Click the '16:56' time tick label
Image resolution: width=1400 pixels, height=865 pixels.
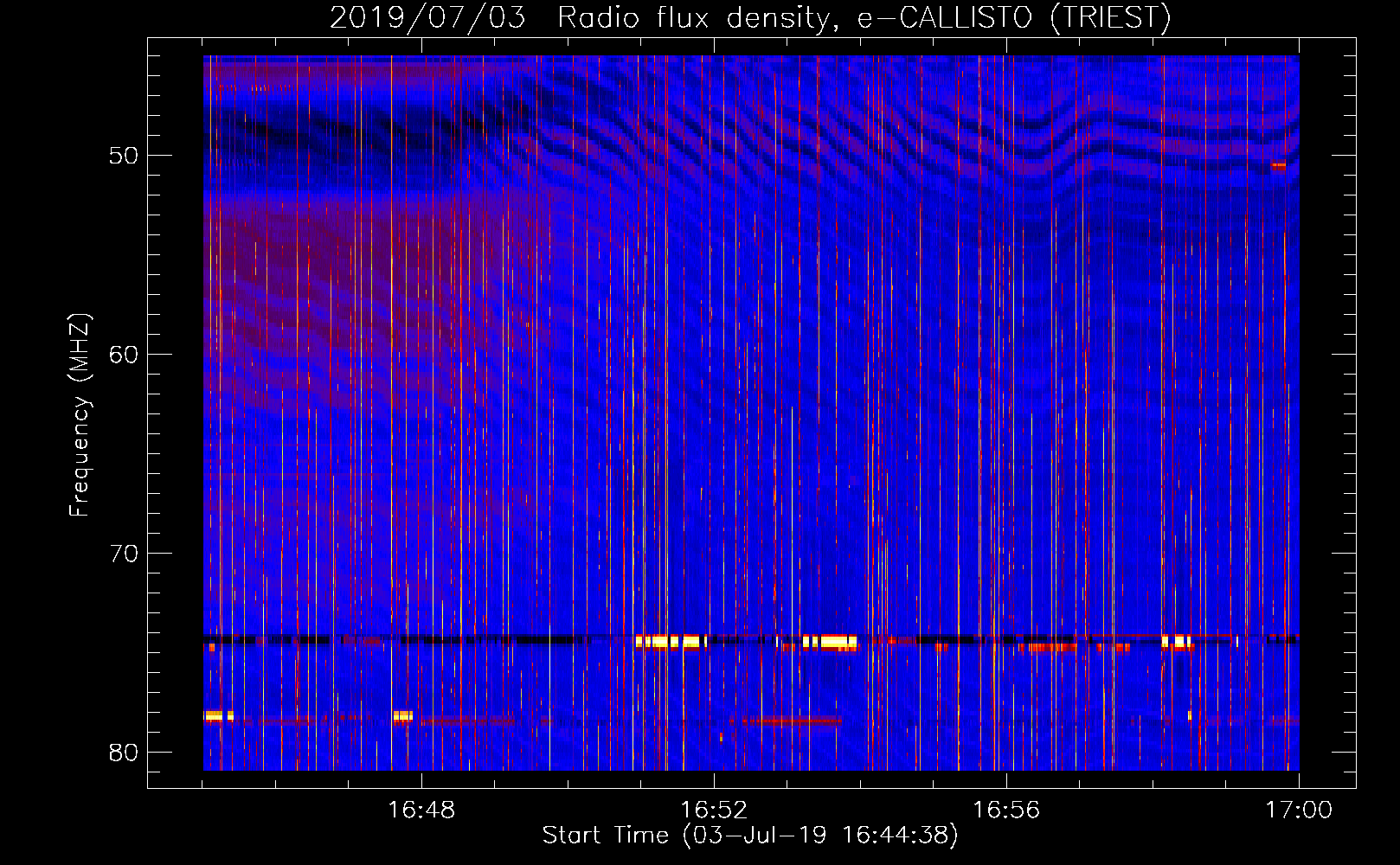[1006, 811]
